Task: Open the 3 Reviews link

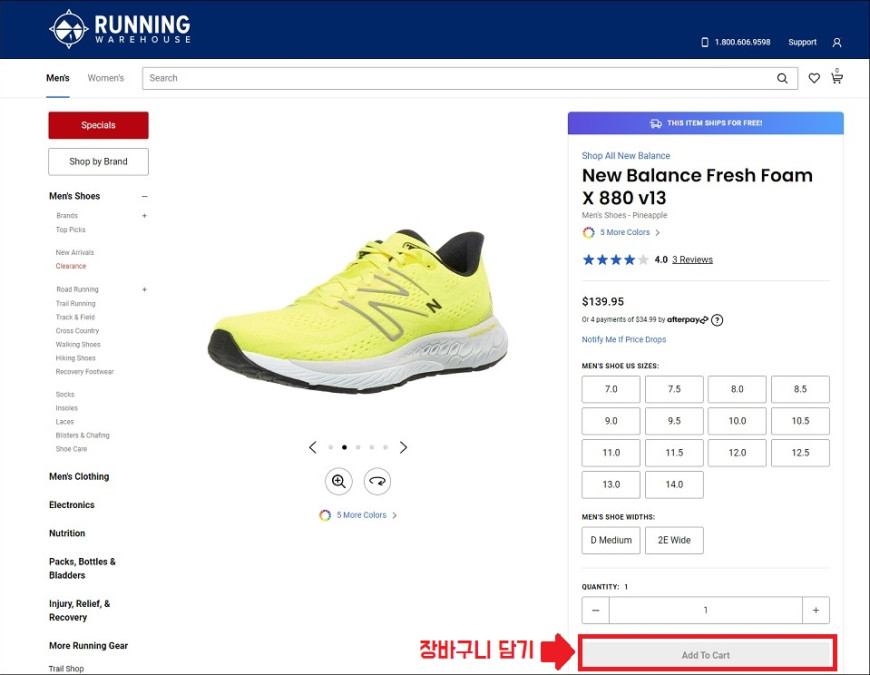Action: 692,260
